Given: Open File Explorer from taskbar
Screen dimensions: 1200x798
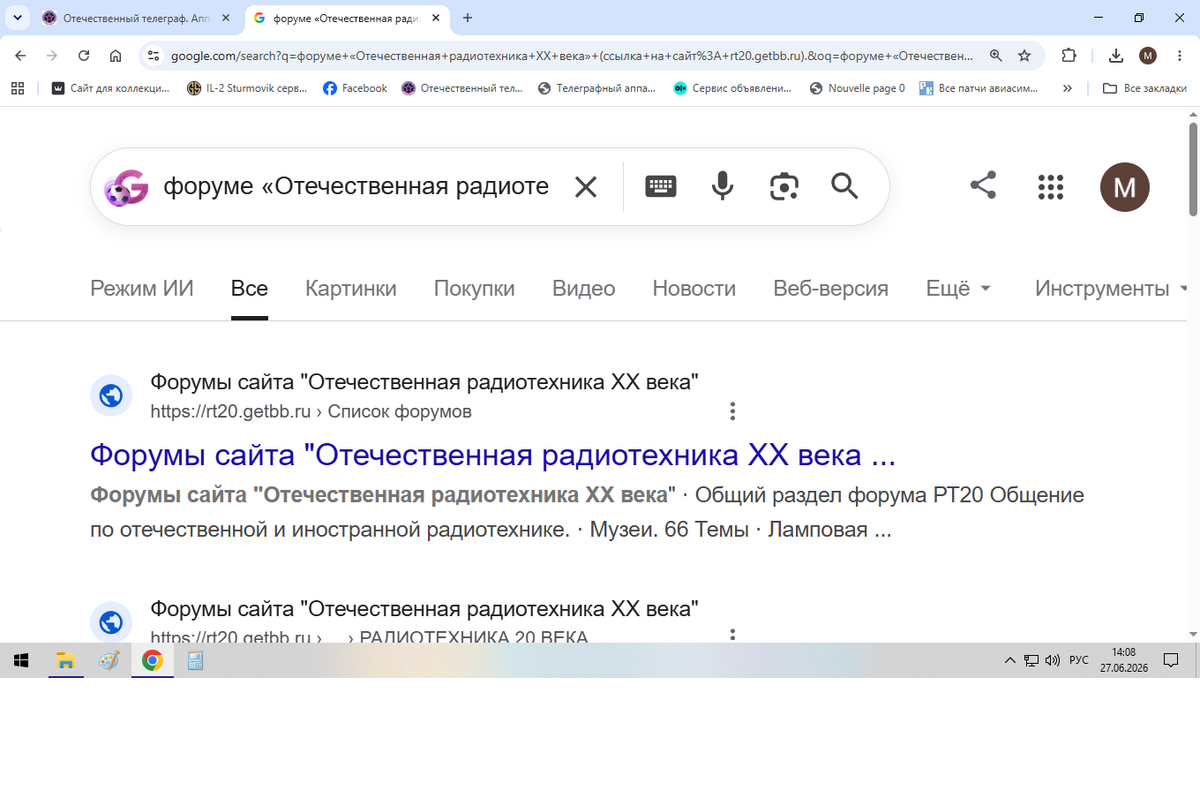Looking at the screenshot, I should [x=66, y=660].
